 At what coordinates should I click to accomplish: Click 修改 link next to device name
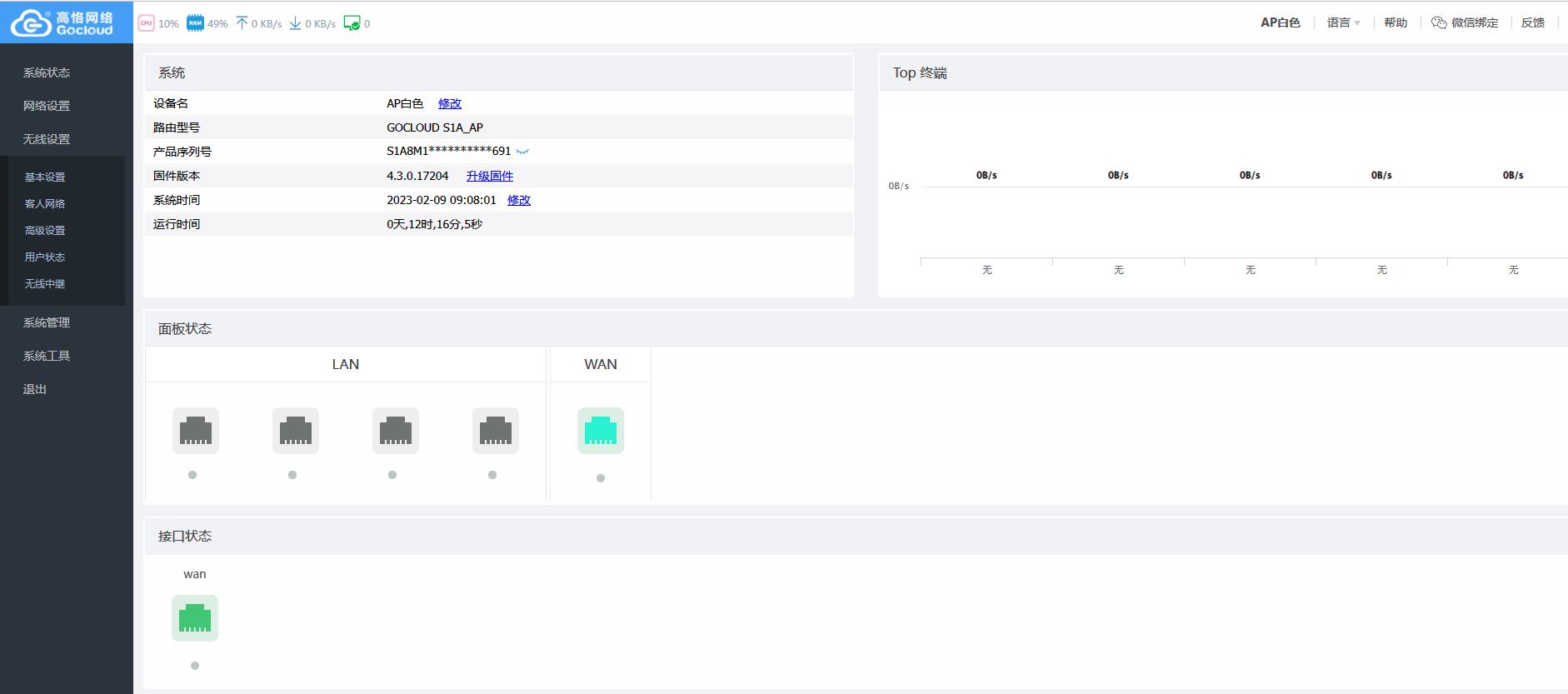point(449,103)
